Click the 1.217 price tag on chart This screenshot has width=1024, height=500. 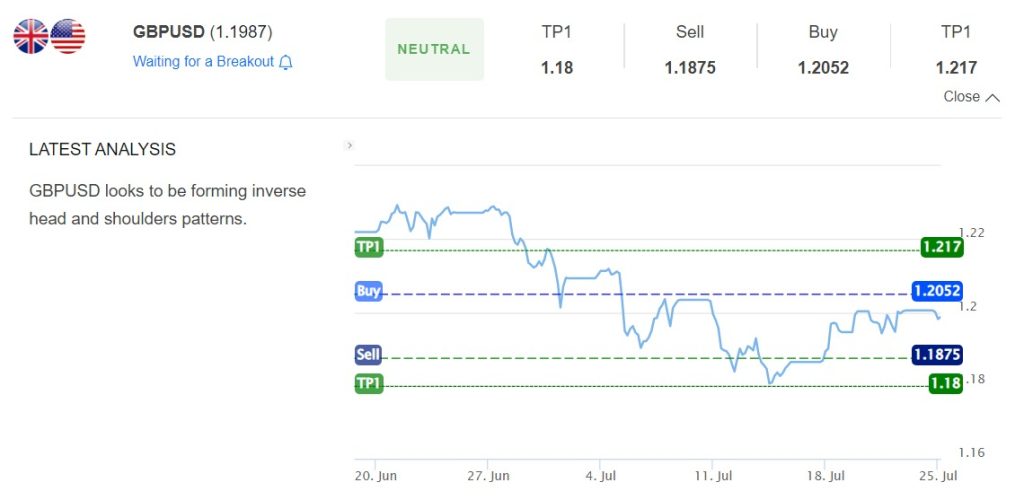(942, 247)
